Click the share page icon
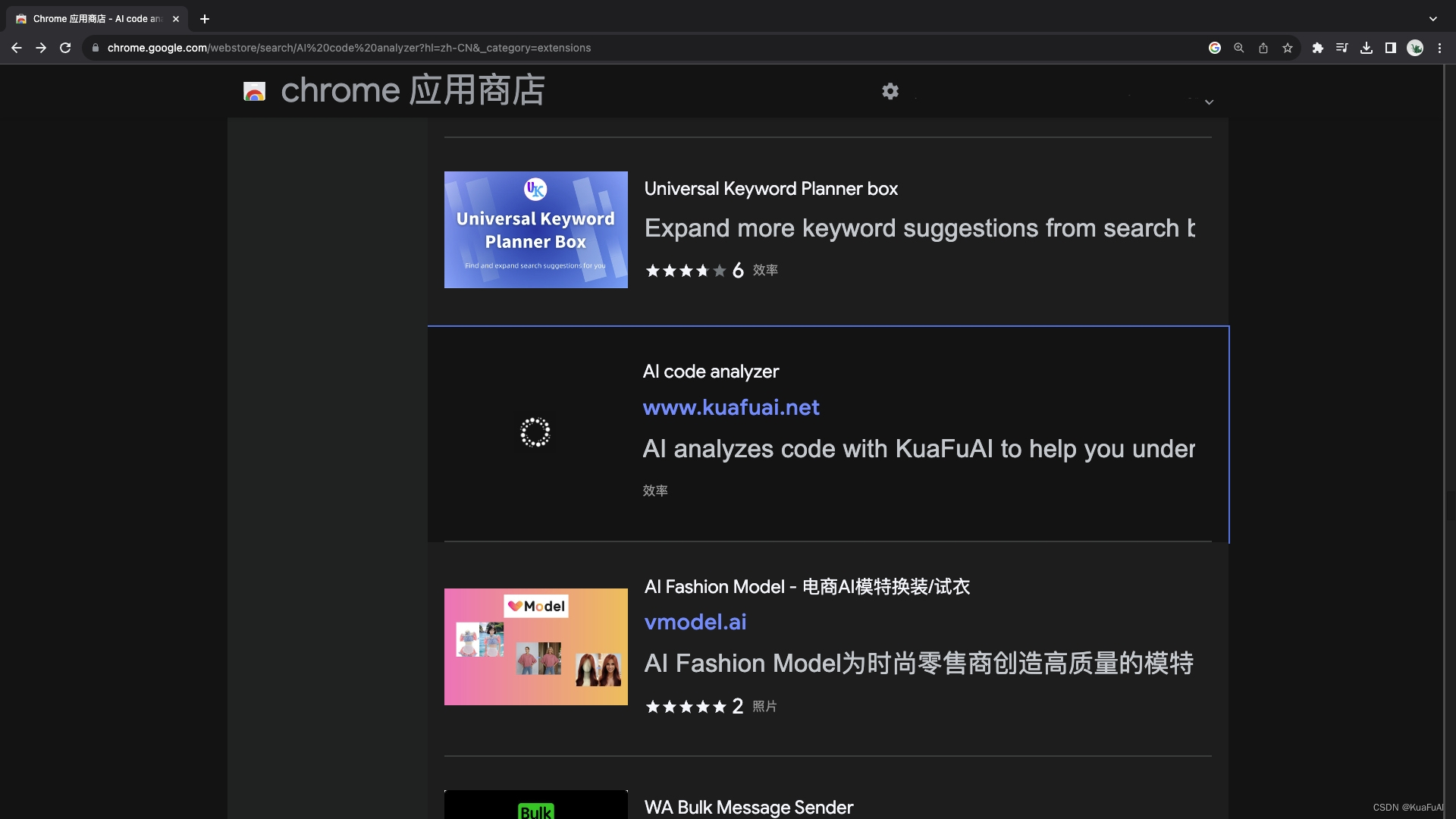 point(1263,48)
